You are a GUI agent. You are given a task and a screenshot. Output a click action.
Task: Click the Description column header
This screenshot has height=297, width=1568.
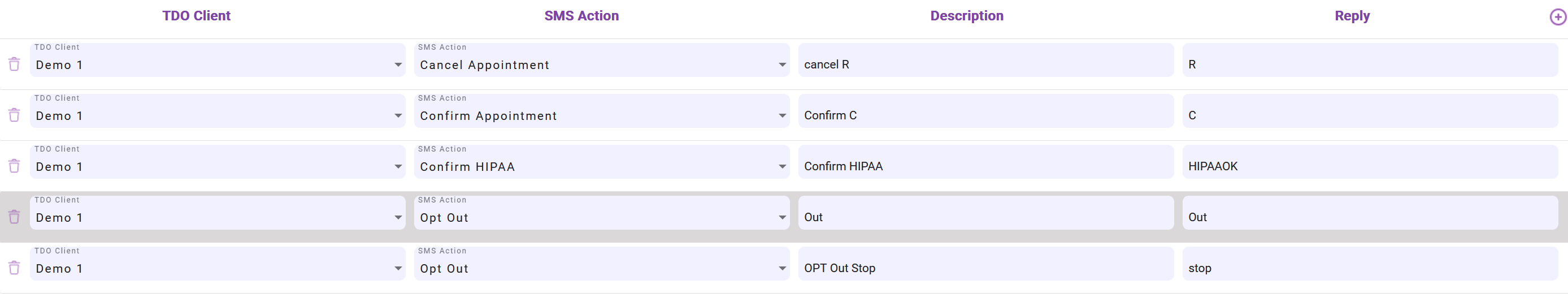(x=966, y=16)
